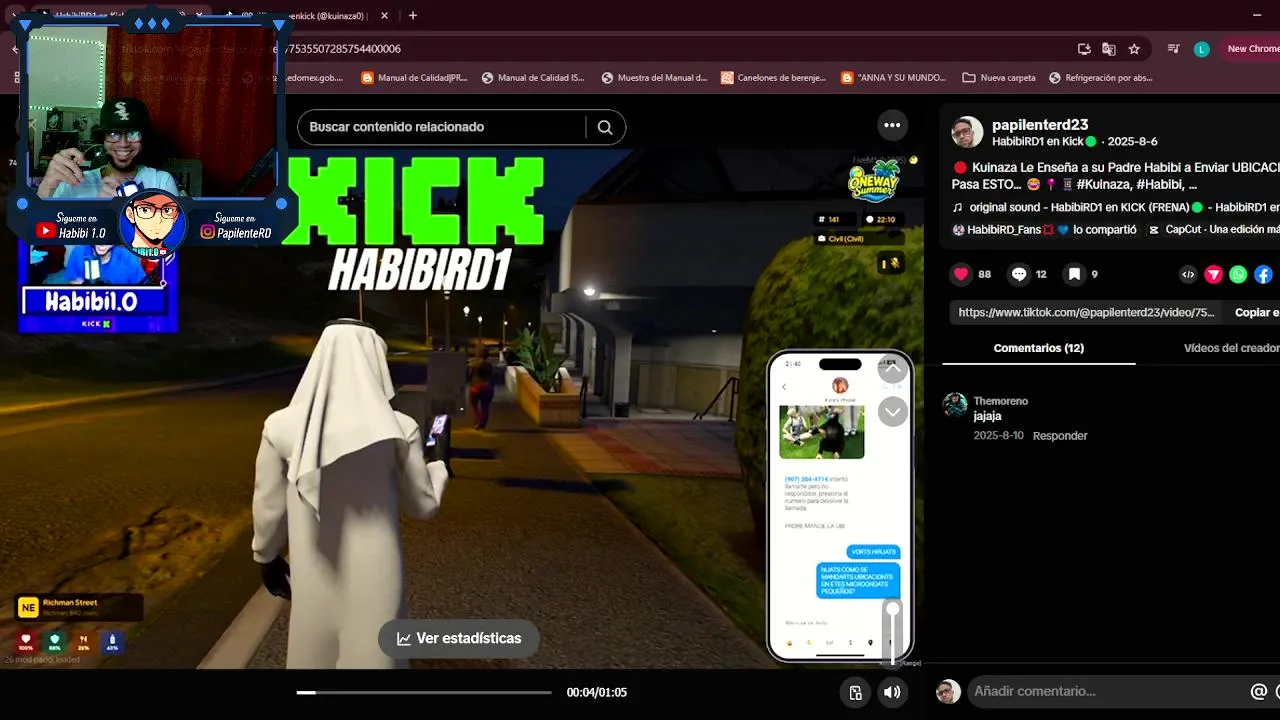Click the #Habibi hashtag
The image size is (1280, 720).
click(1159, 184)
